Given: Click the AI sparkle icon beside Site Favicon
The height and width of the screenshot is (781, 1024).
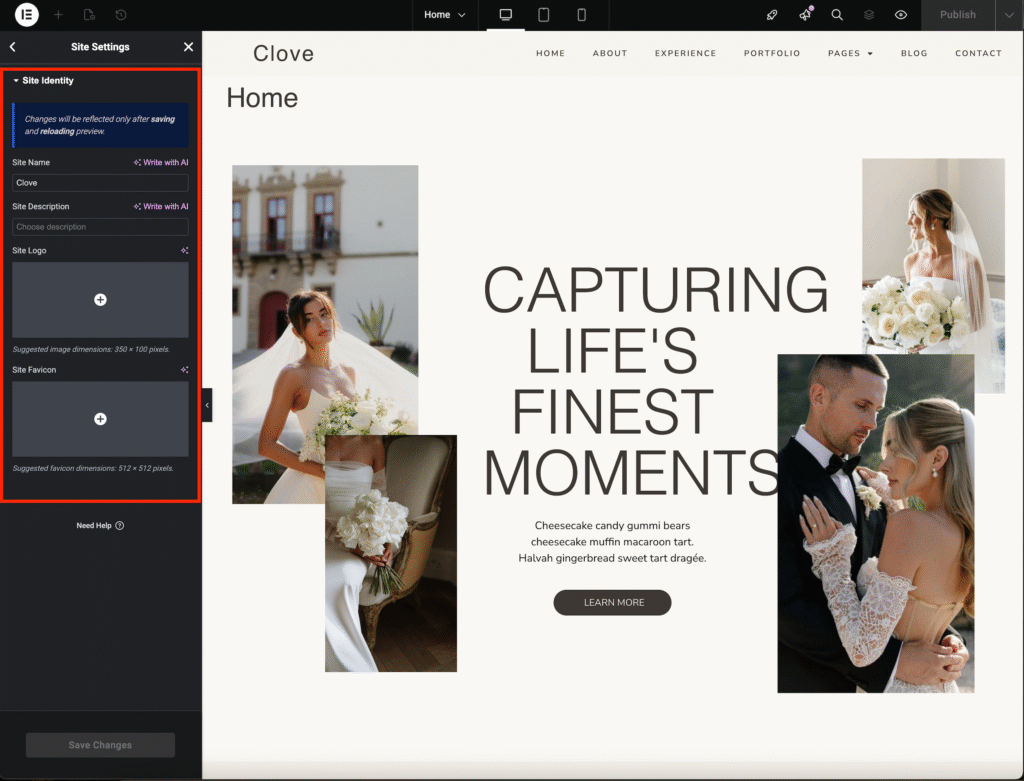Looking at the screenshot, I should coord(184,370).
